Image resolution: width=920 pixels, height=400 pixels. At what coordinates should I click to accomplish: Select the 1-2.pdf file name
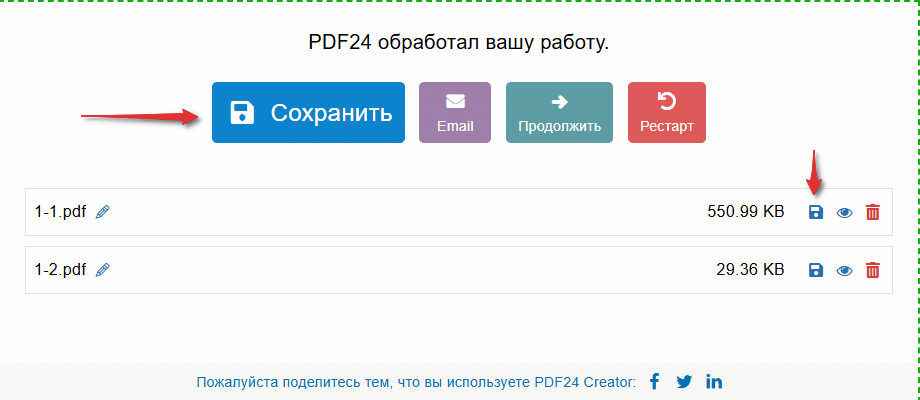coord(60,270)
